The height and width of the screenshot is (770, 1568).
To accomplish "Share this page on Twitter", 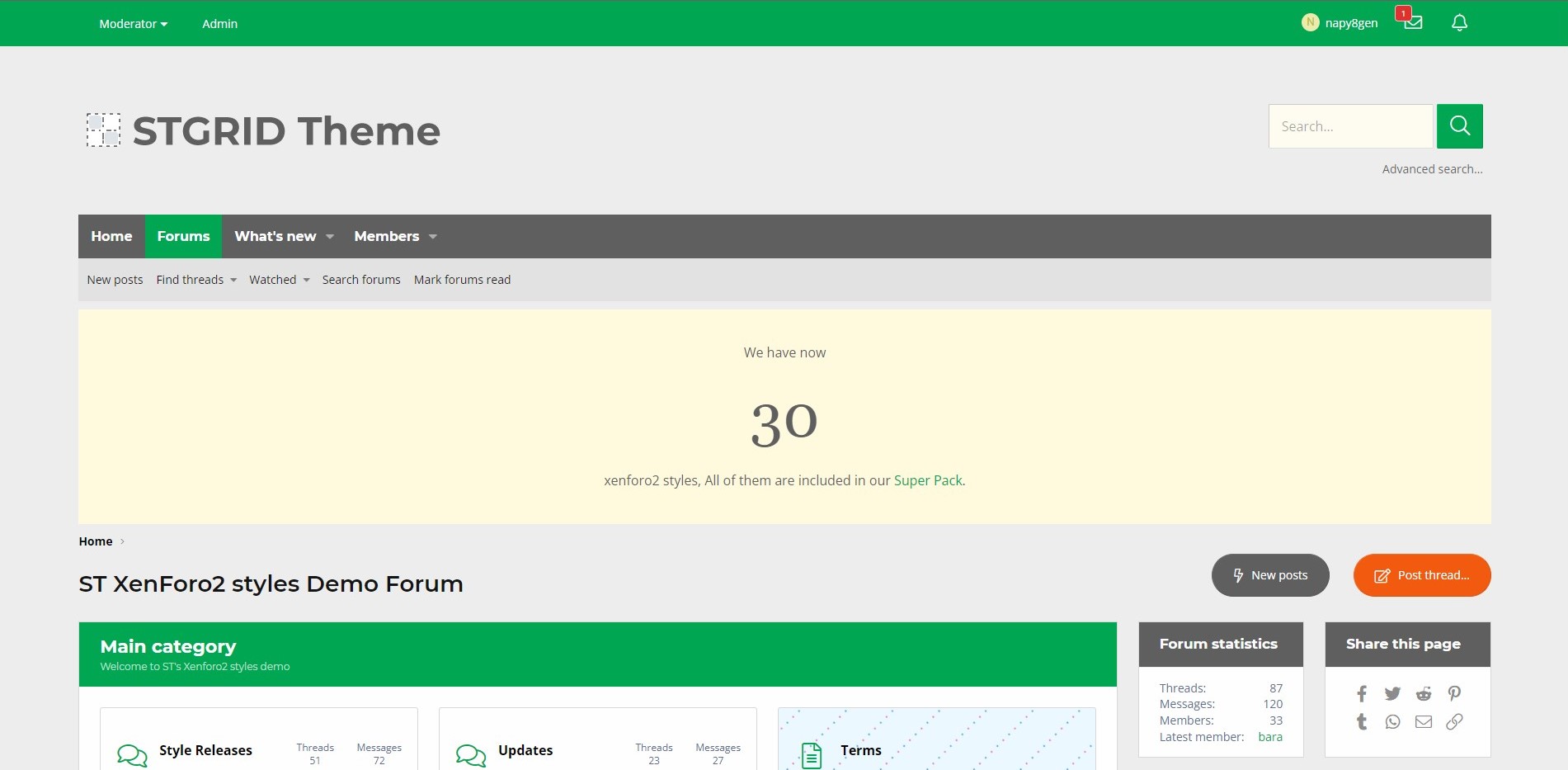I will [x=1392, y=694].
